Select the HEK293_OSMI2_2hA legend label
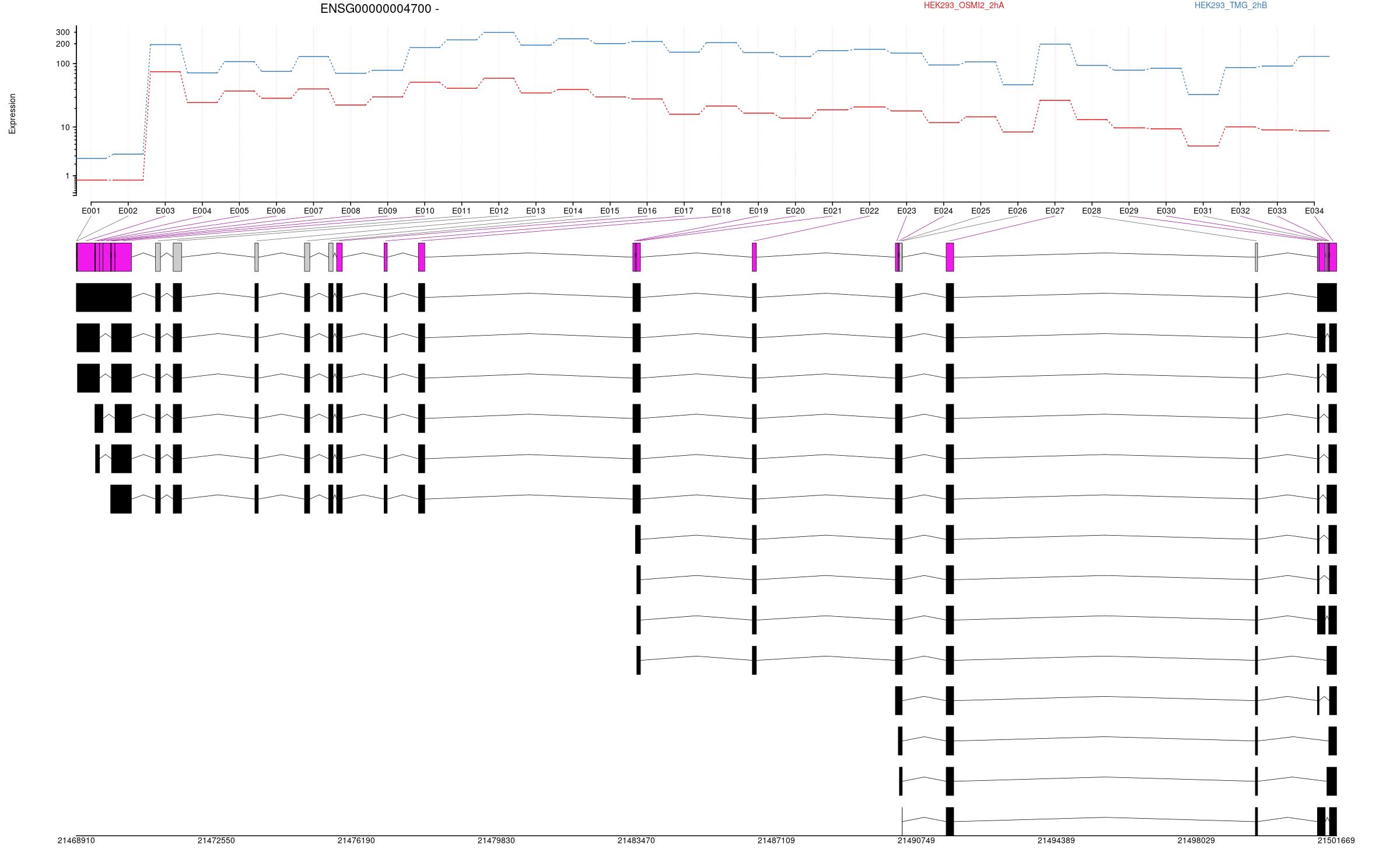The height and width of the screenshot is (852, 1400). [964, 5]
